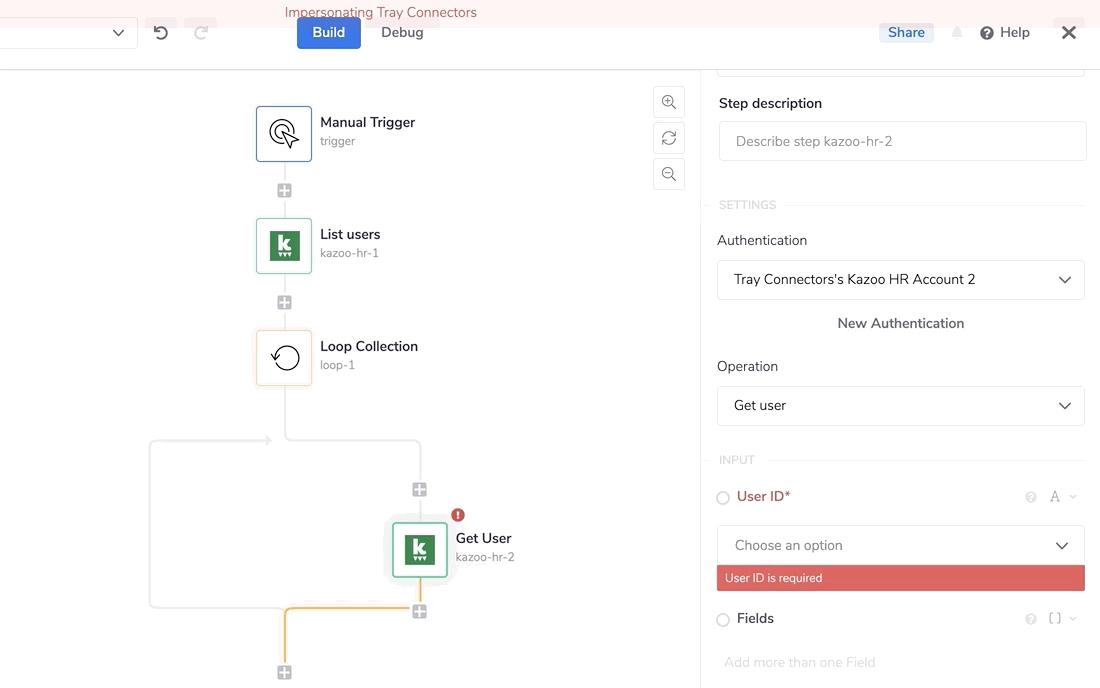Toggle the Fields radio circle
Image resolution: width=1100 pixels, height=688 pixels.
tap(723, 620)
